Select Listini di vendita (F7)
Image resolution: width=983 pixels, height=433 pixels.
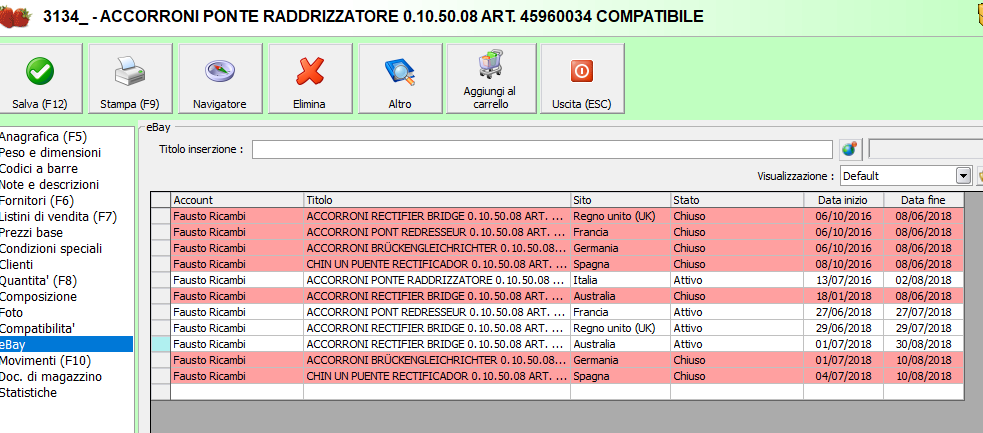coord(58,217)
